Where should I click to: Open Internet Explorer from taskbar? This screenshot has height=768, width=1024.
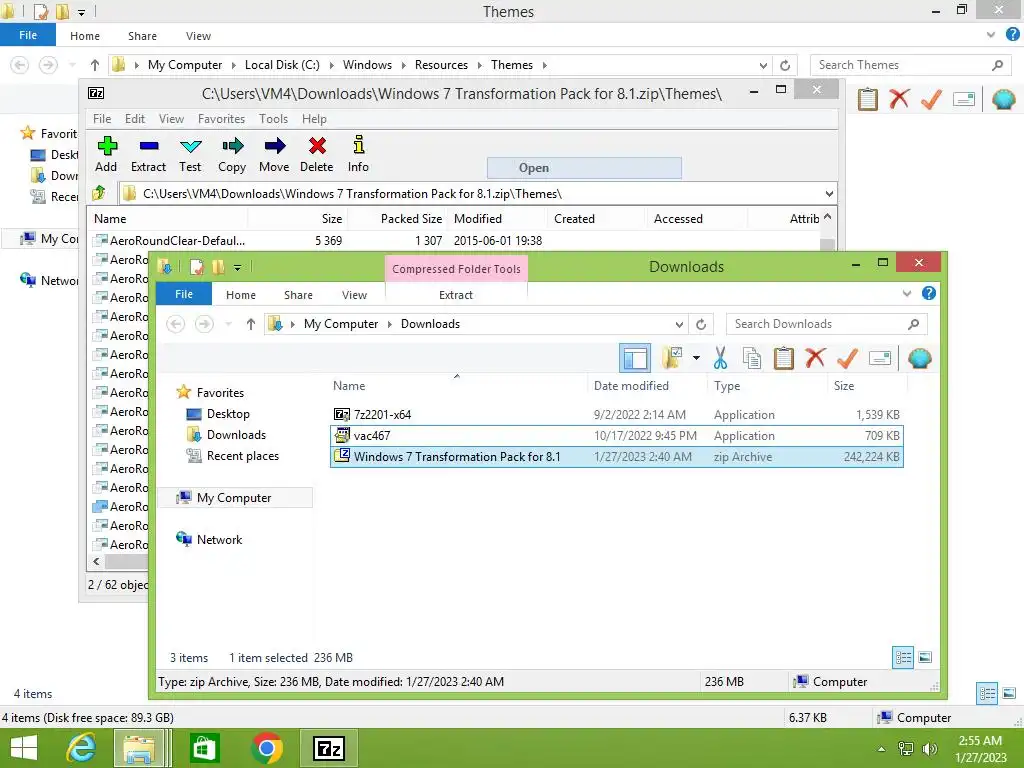pyautogui.click(x=81, y=748)
